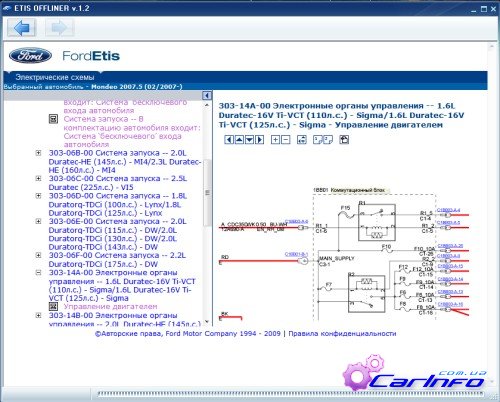Open the pink Управление двигателем link

coord(110,306)
